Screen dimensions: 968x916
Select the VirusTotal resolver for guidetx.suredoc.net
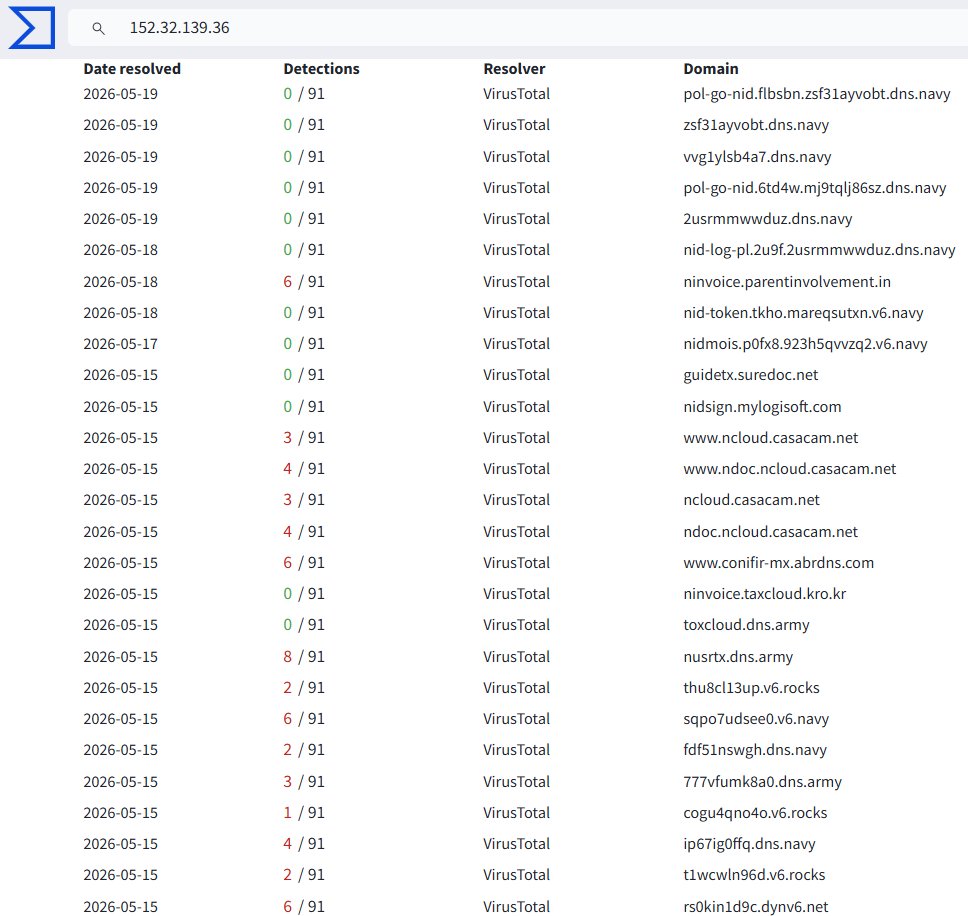pyautogui.click(x=516, y=375)
